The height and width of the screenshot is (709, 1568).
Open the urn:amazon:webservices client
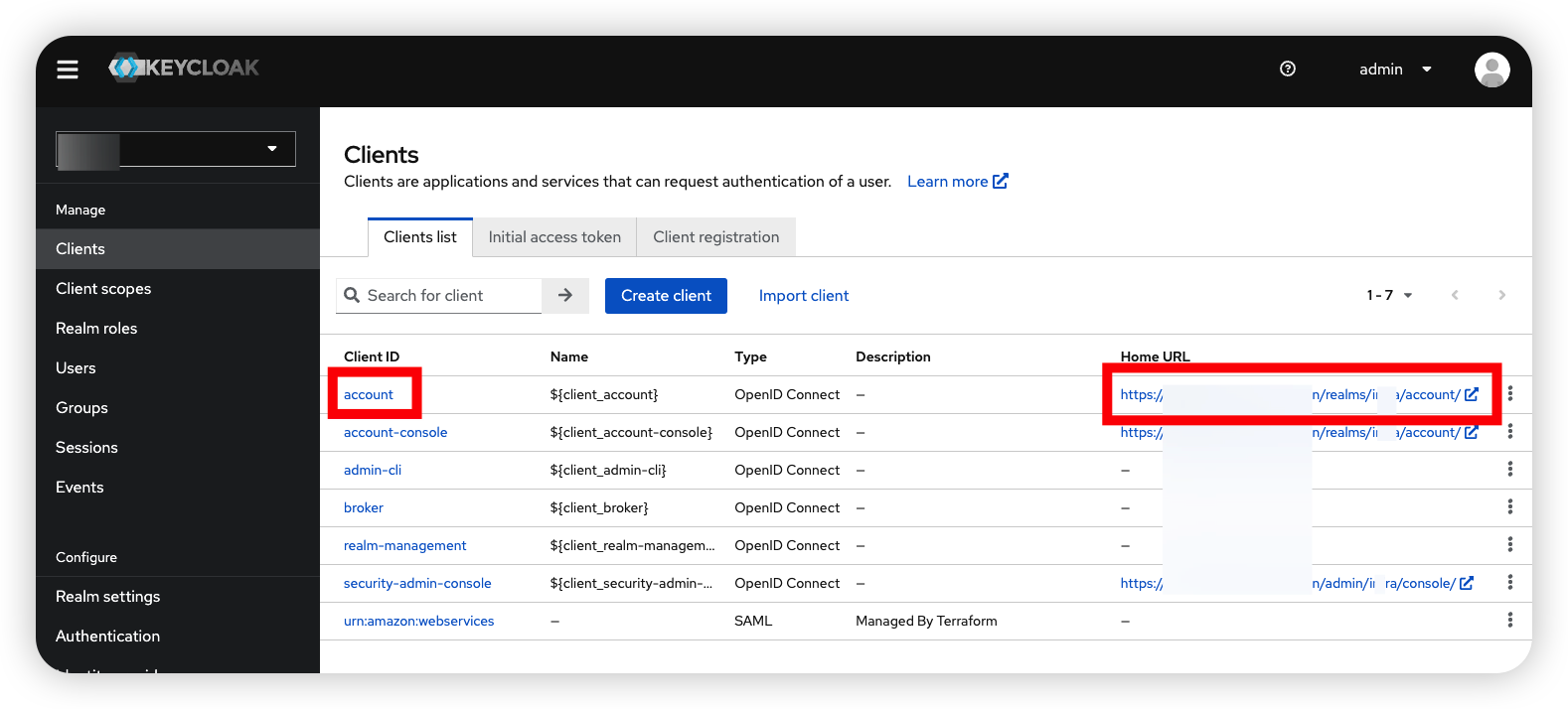(x=419, y=622)
